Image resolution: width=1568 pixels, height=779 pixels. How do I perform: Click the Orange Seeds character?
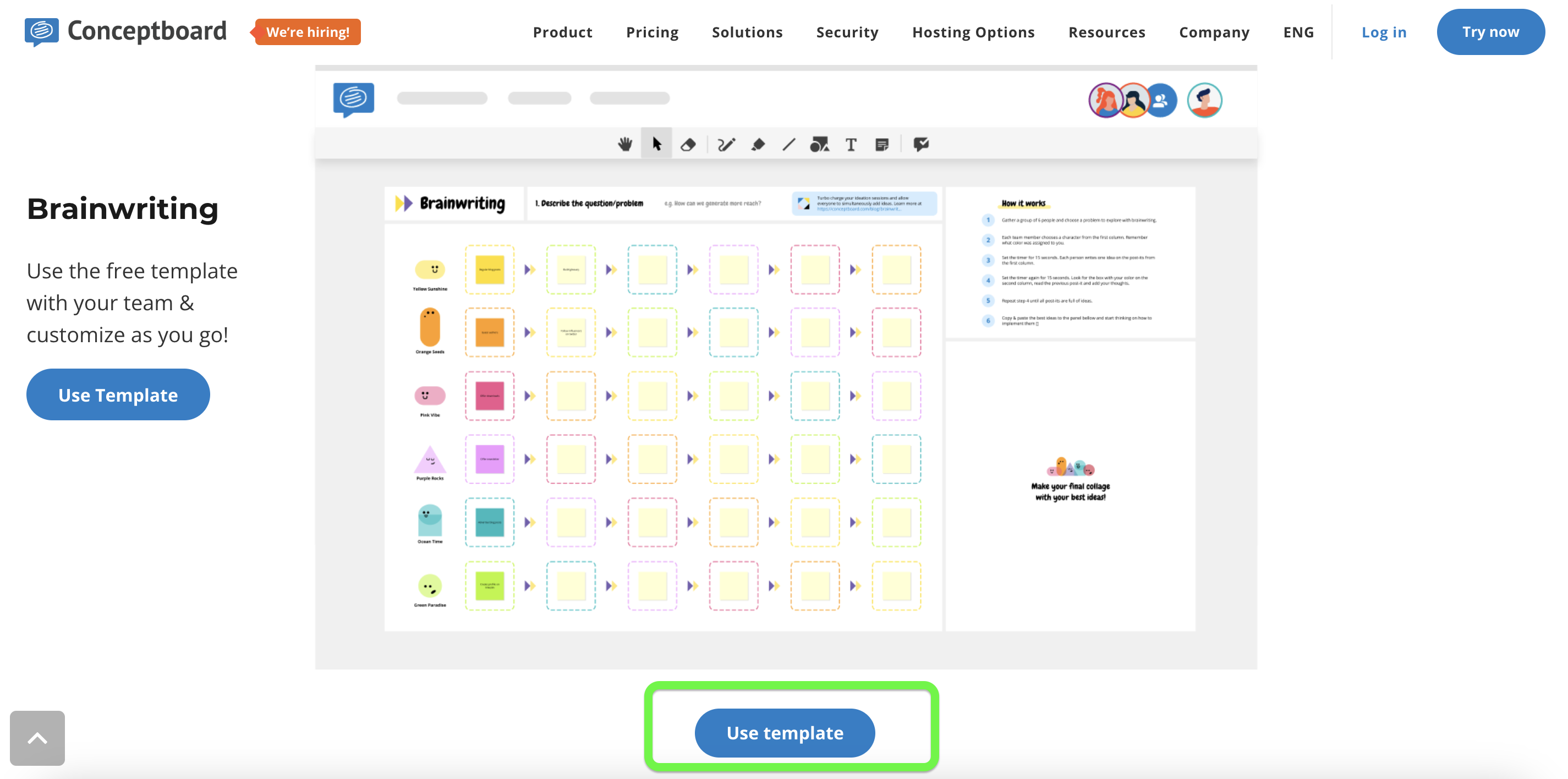coord(430,327)
